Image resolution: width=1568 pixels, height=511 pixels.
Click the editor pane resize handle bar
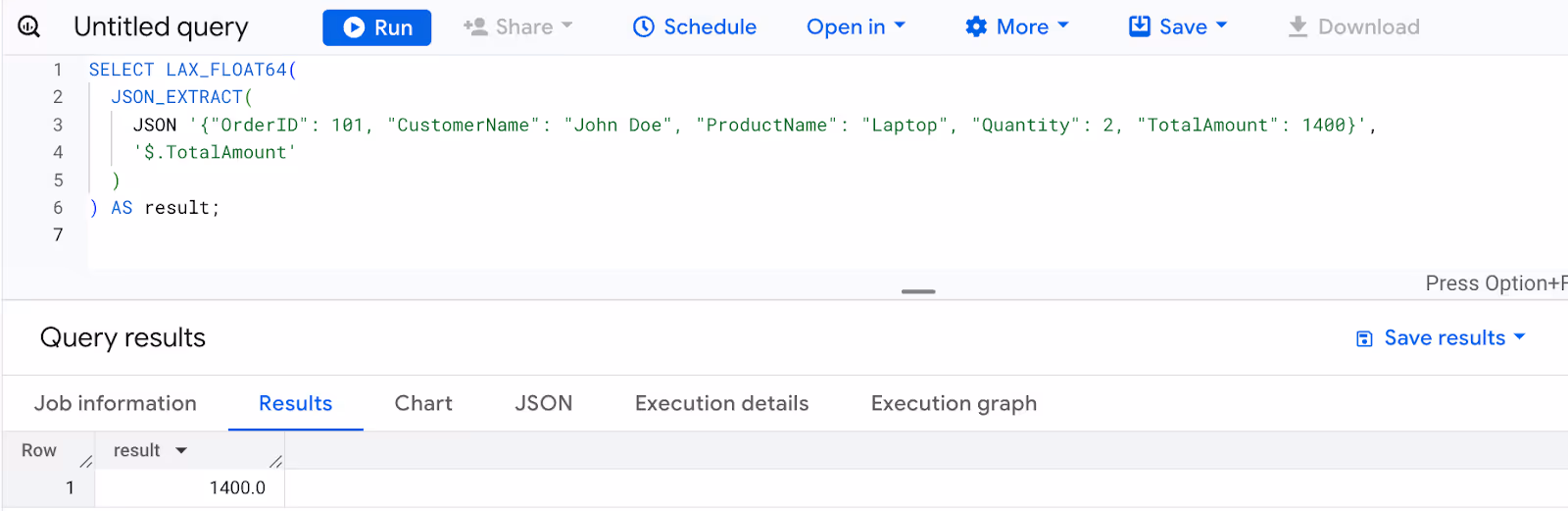tap(918, 291)
